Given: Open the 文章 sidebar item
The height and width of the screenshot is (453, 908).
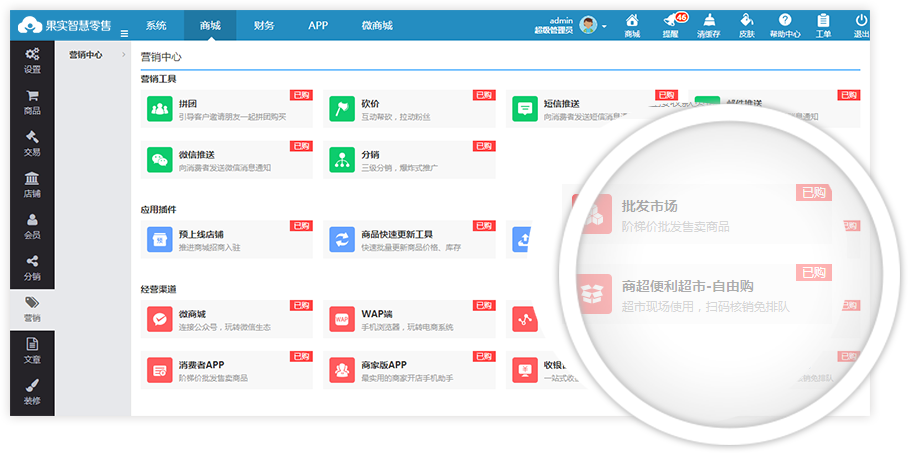Looking at the screenshot, I should point(32,351).
